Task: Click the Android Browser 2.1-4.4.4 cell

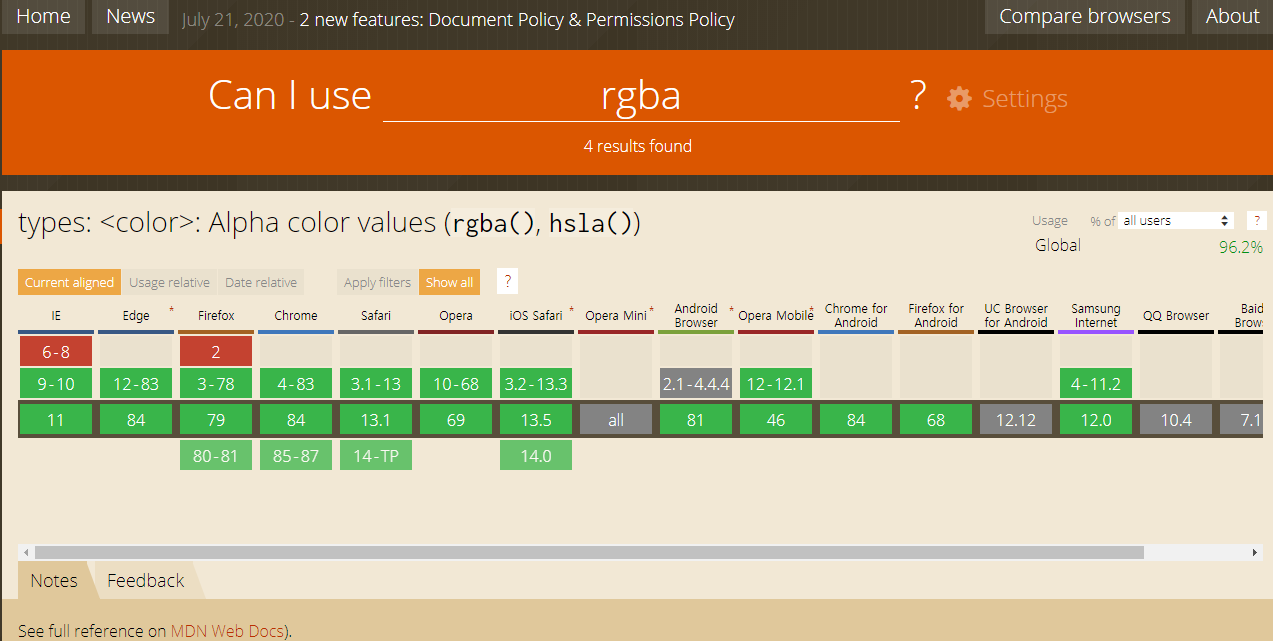Action: [696, 383]
